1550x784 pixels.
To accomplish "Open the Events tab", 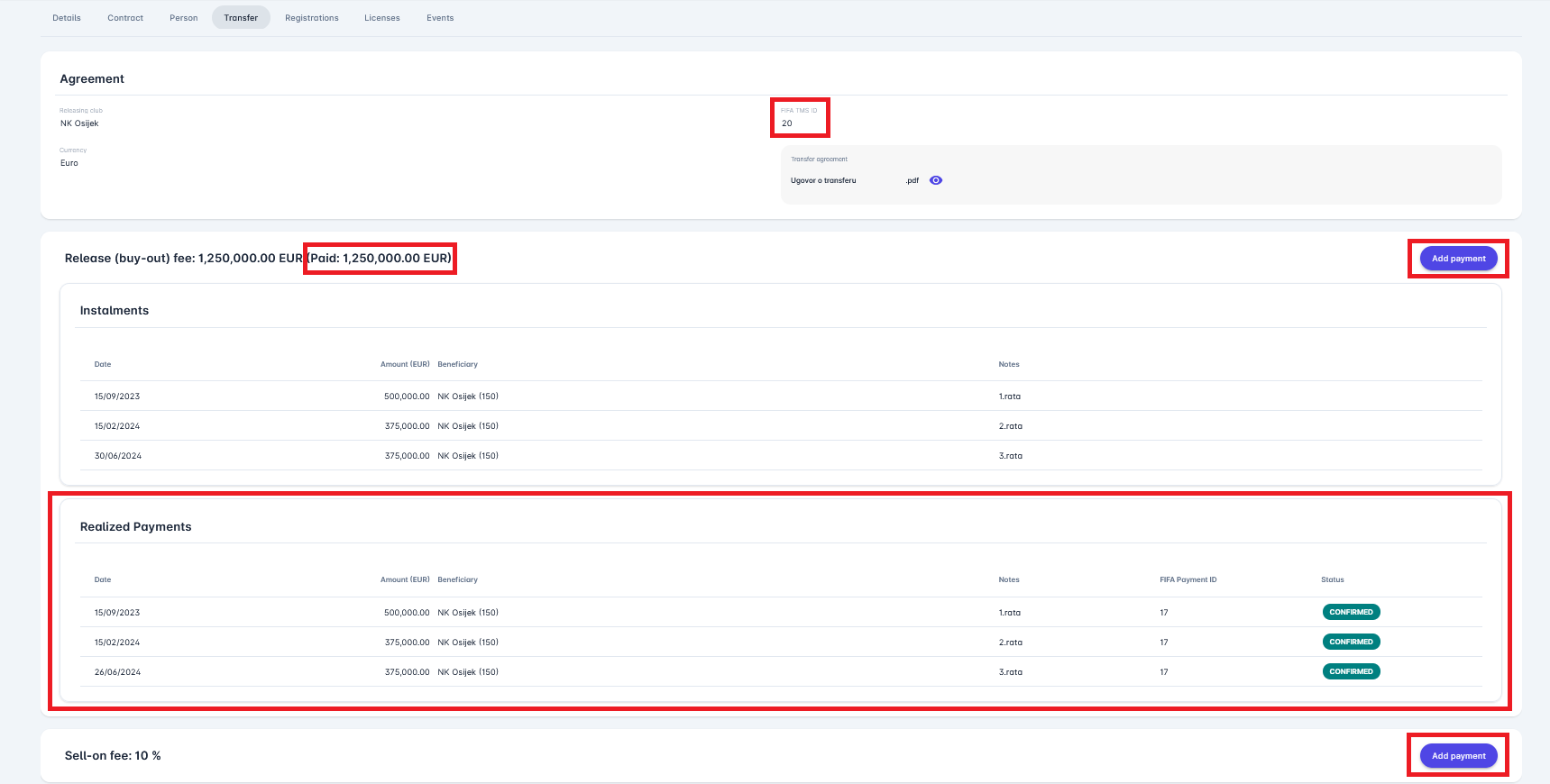I will pos(440,18).
